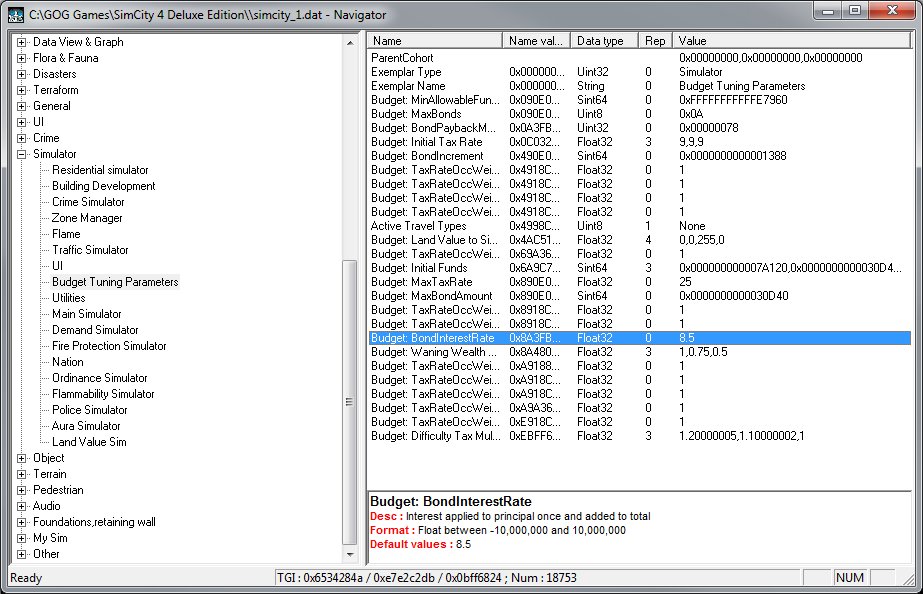Expand the Terrain tree node
Image resolution: width=923 pixels, height=594 pixels.
[22, 474]
